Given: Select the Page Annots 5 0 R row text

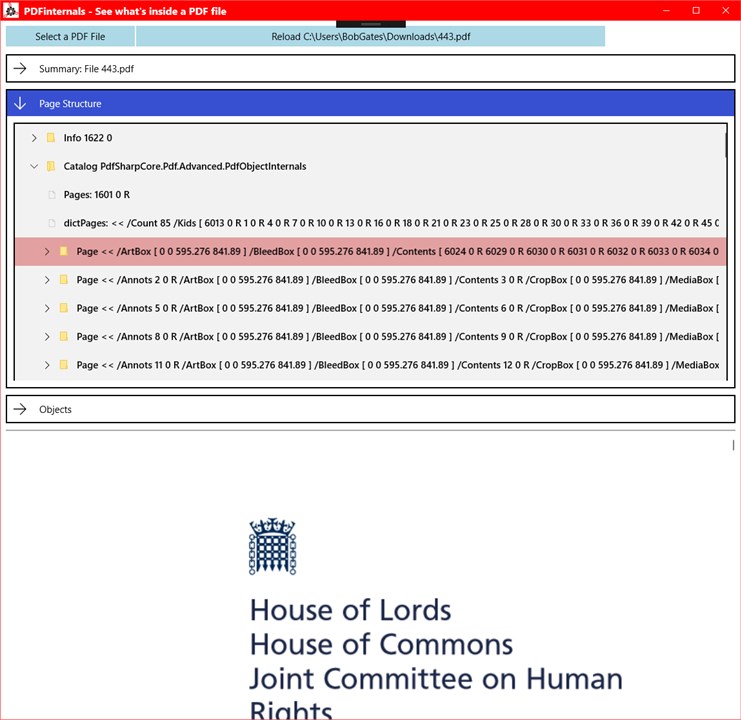Looking at the screenshot, I should point(398,308).
